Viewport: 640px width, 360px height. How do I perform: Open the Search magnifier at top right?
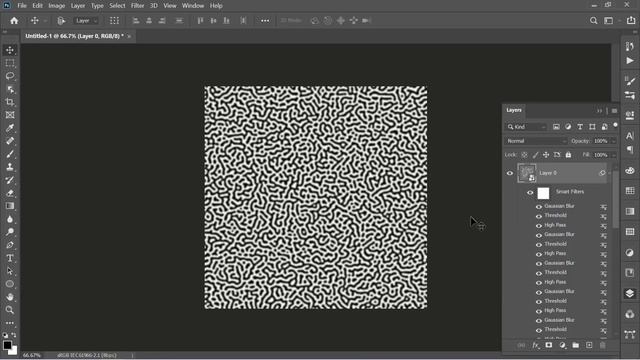[593, 20]
